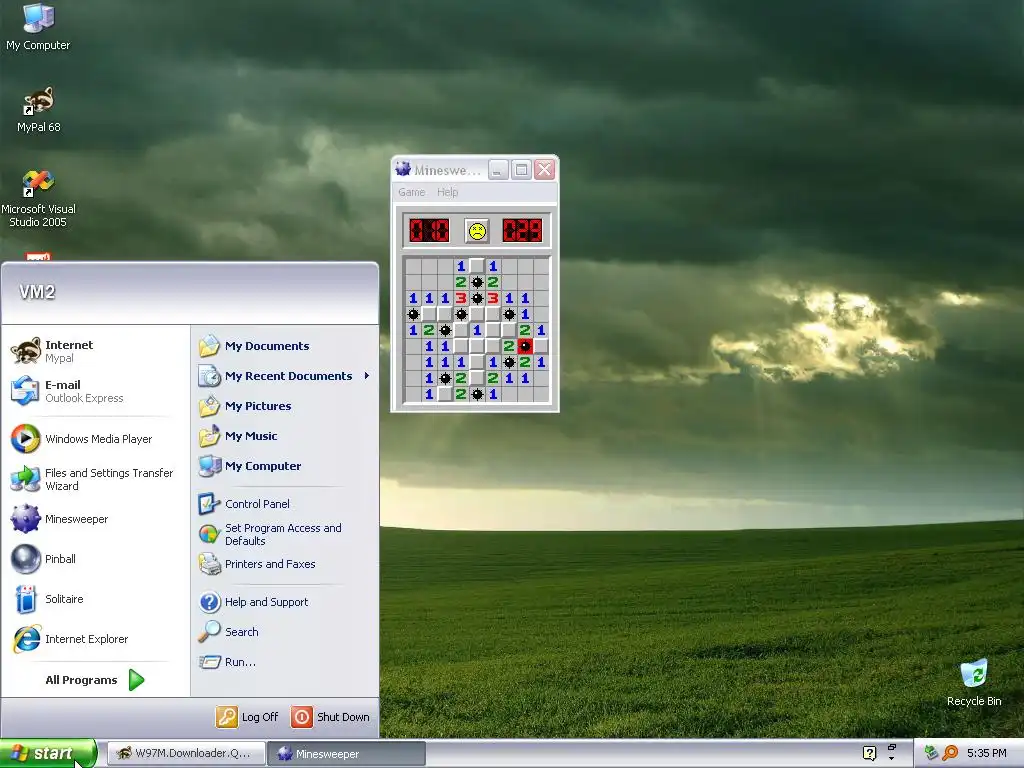Click the orange search tray icon
Screen dimensions: 1024x768
(950, 753)
